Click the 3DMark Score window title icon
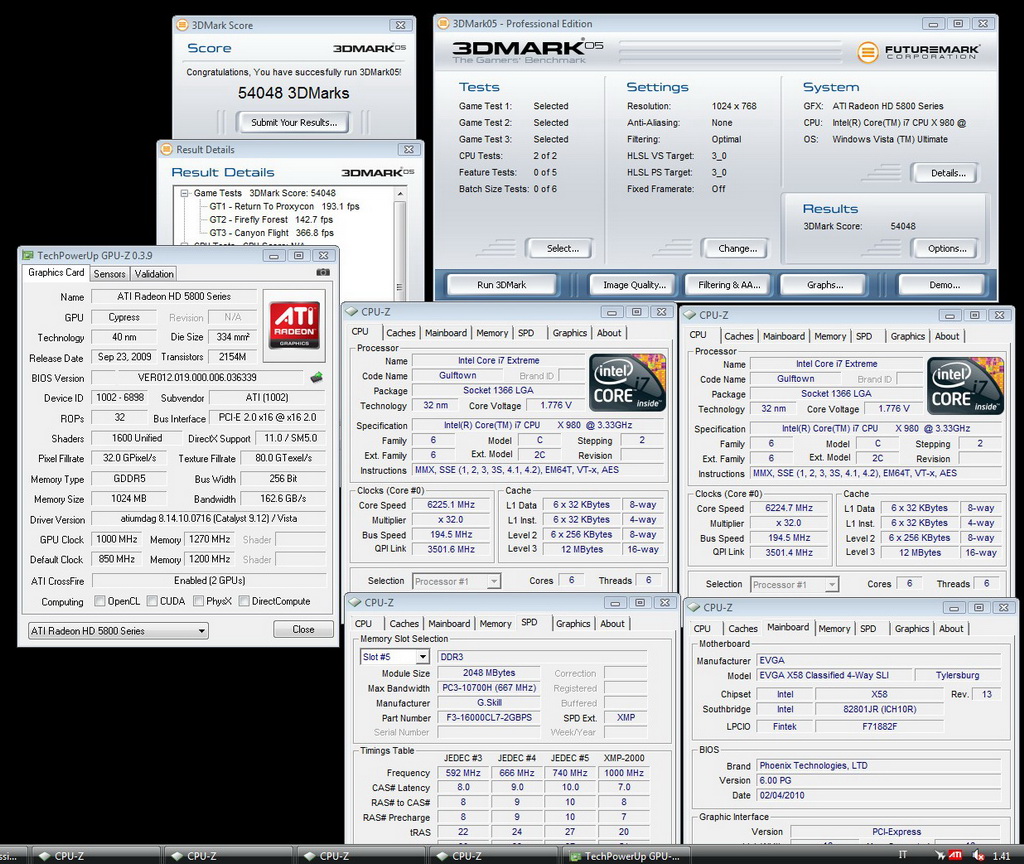Image resolution: width=1024 pixels, height=864 pixels. (183, 25)
